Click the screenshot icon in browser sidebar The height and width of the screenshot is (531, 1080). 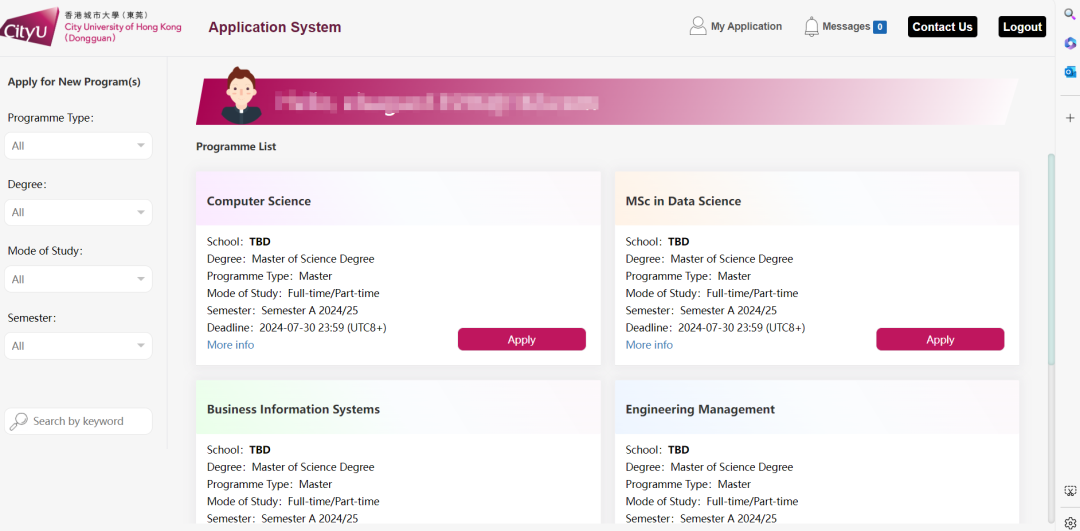click(1070, 491)
